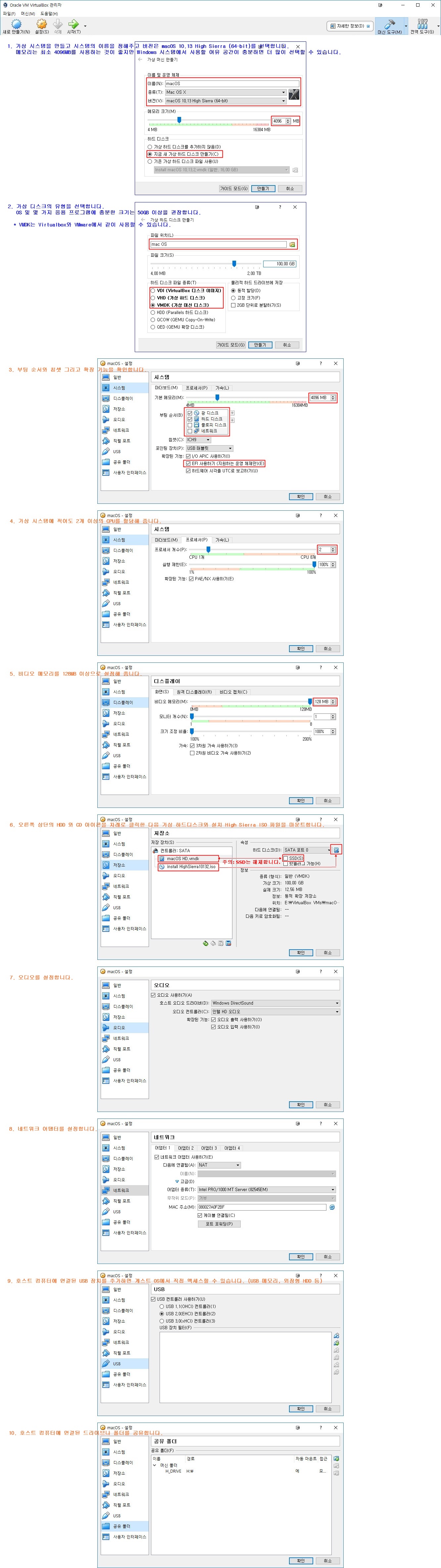Collapse the 머신 폴더 tree node
441x1568 pixels.
(155, 1465)
